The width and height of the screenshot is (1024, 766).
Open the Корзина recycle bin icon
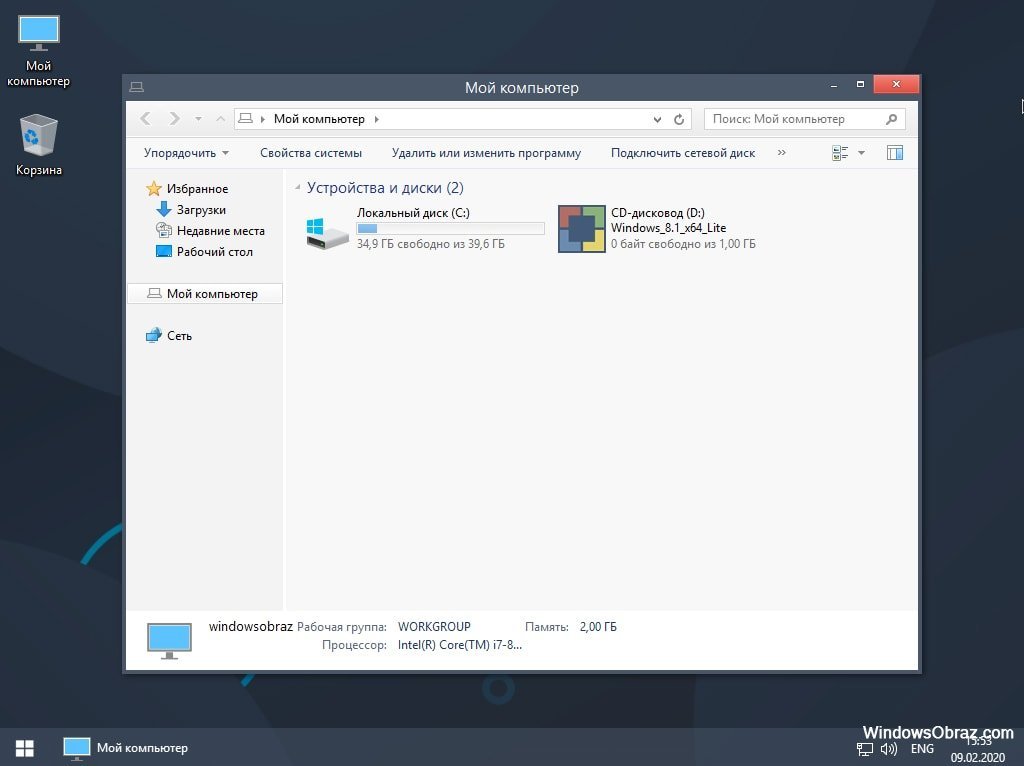pos(39,145)
